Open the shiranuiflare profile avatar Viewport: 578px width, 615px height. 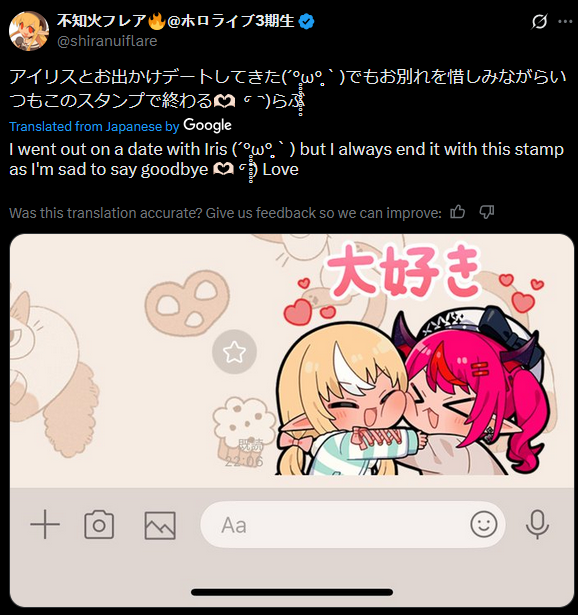pyautogui.click(x=29, y=31)
